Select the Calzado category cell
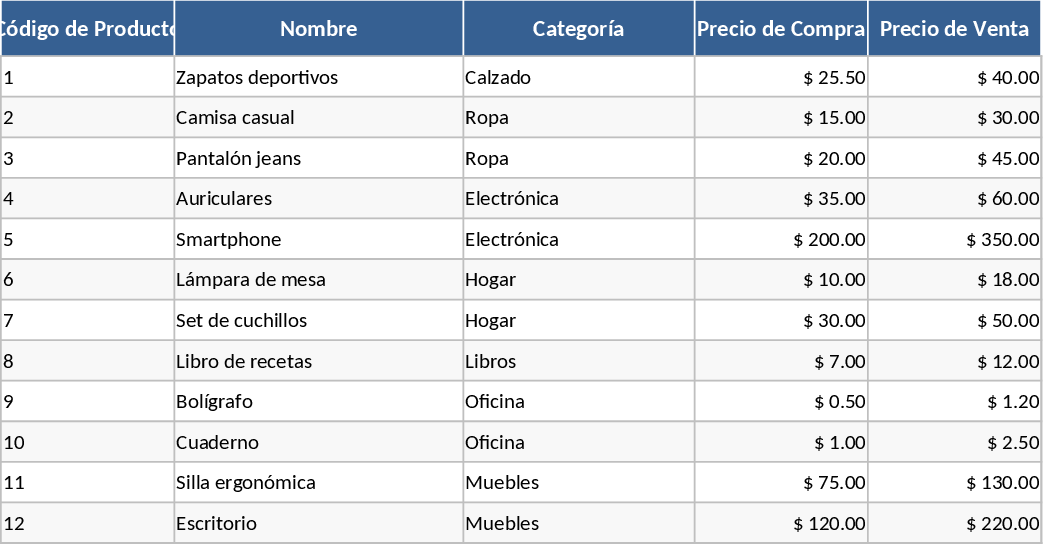 point(498,78)
